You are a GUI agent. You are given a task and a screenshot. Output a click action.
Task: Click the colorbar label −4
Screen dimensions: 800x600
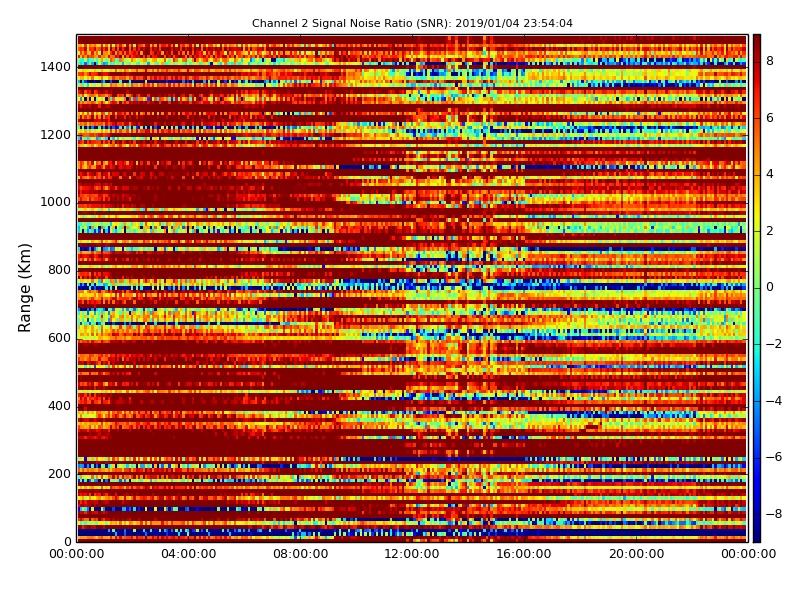click(x=774, y=401)
